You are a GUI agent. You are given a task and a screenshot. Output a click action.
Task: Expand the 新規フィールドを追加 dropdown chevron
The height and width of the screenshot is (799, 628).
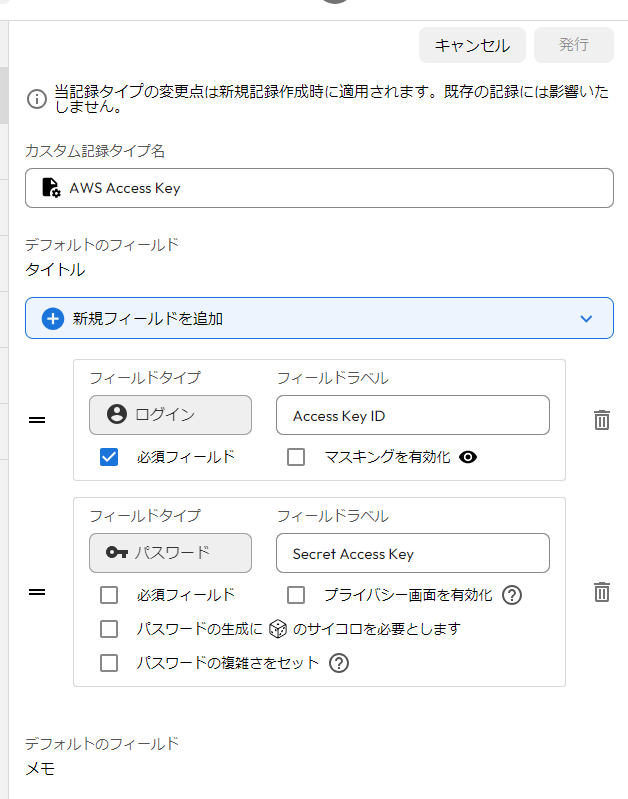[586, 318]
